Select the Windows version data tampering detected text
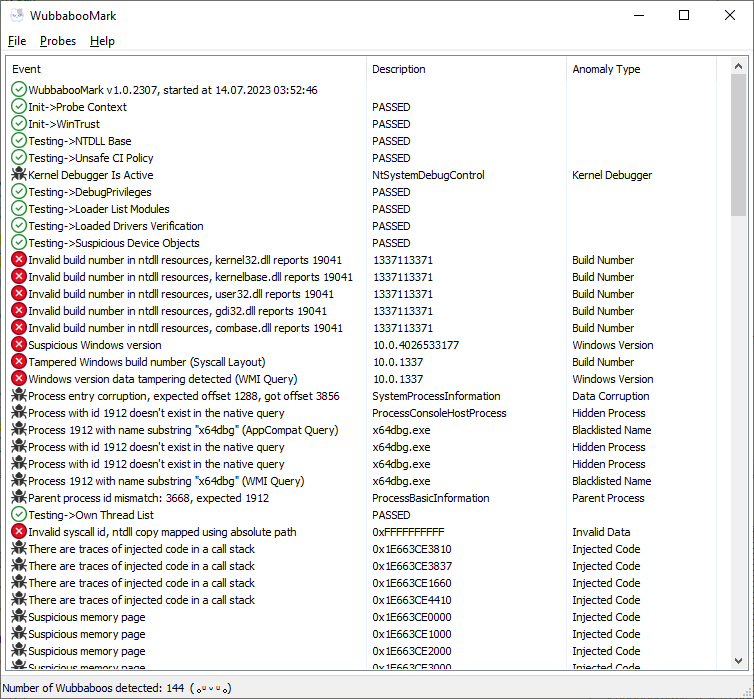 tap(163, 379)
